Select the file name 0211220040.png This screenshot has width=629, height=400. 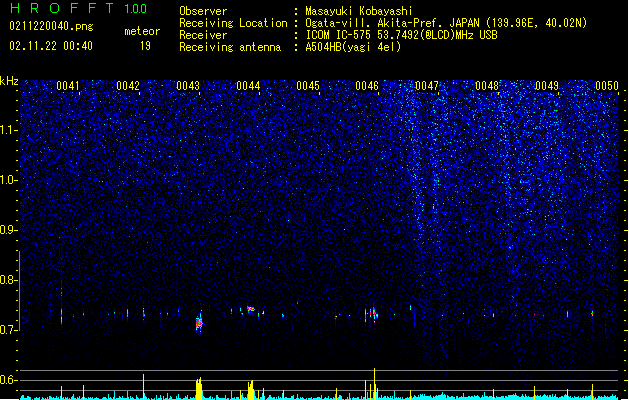[51, 26]
